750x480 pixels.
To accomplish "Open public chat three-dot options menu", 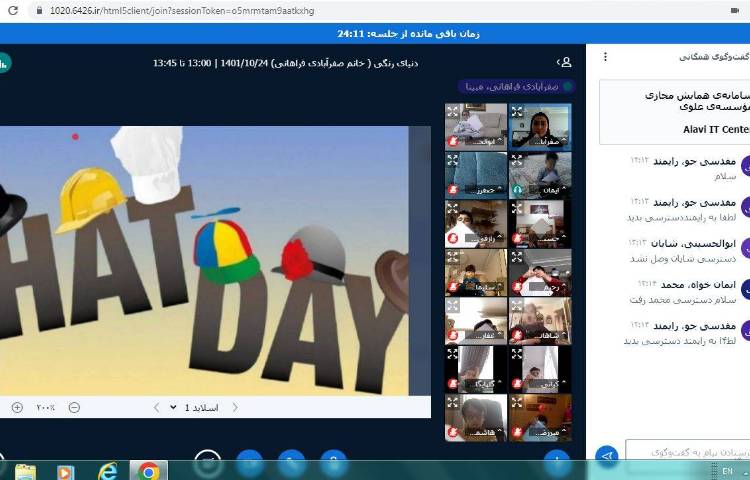I will coord(605,57).
